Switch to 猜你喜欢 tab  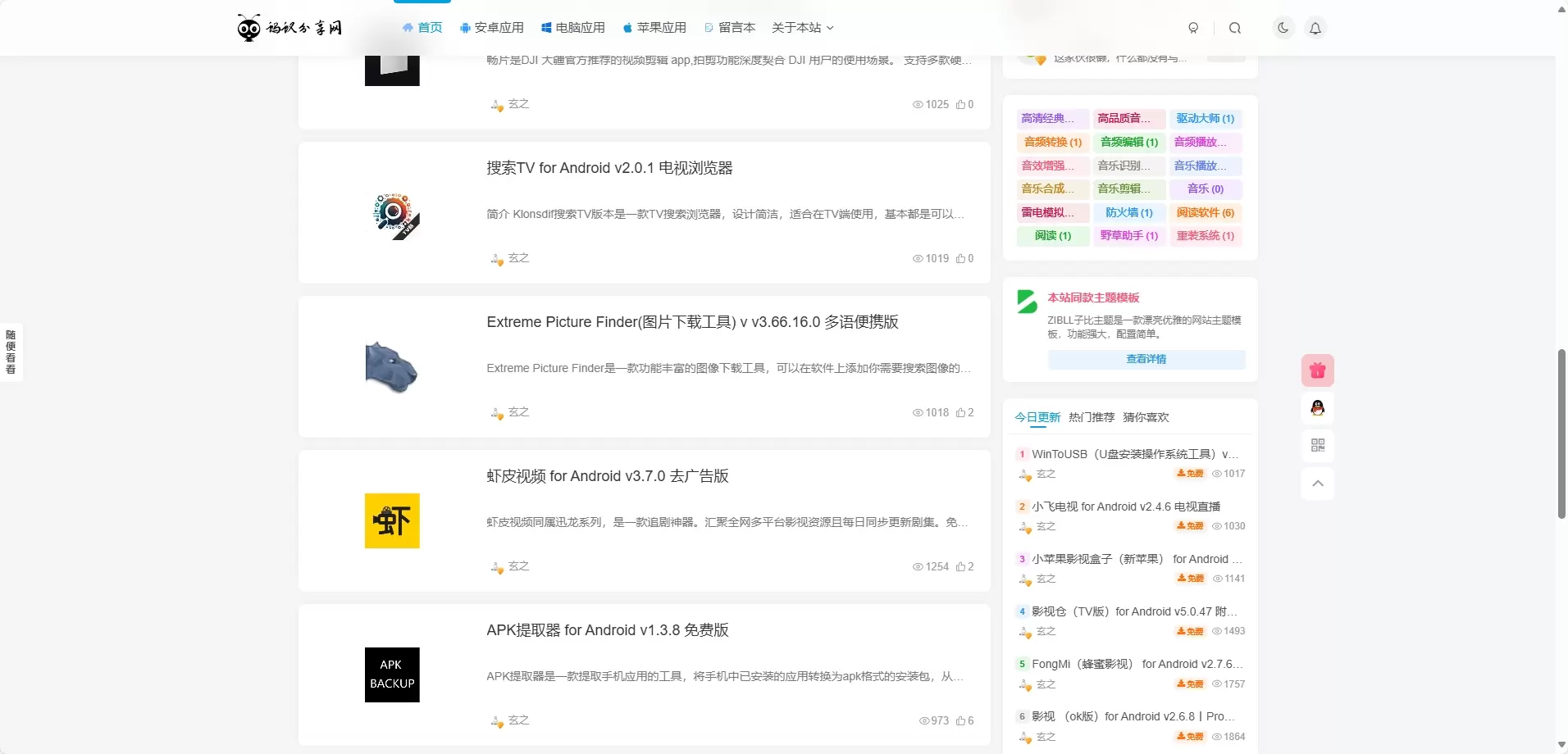tap(1146, 417)
